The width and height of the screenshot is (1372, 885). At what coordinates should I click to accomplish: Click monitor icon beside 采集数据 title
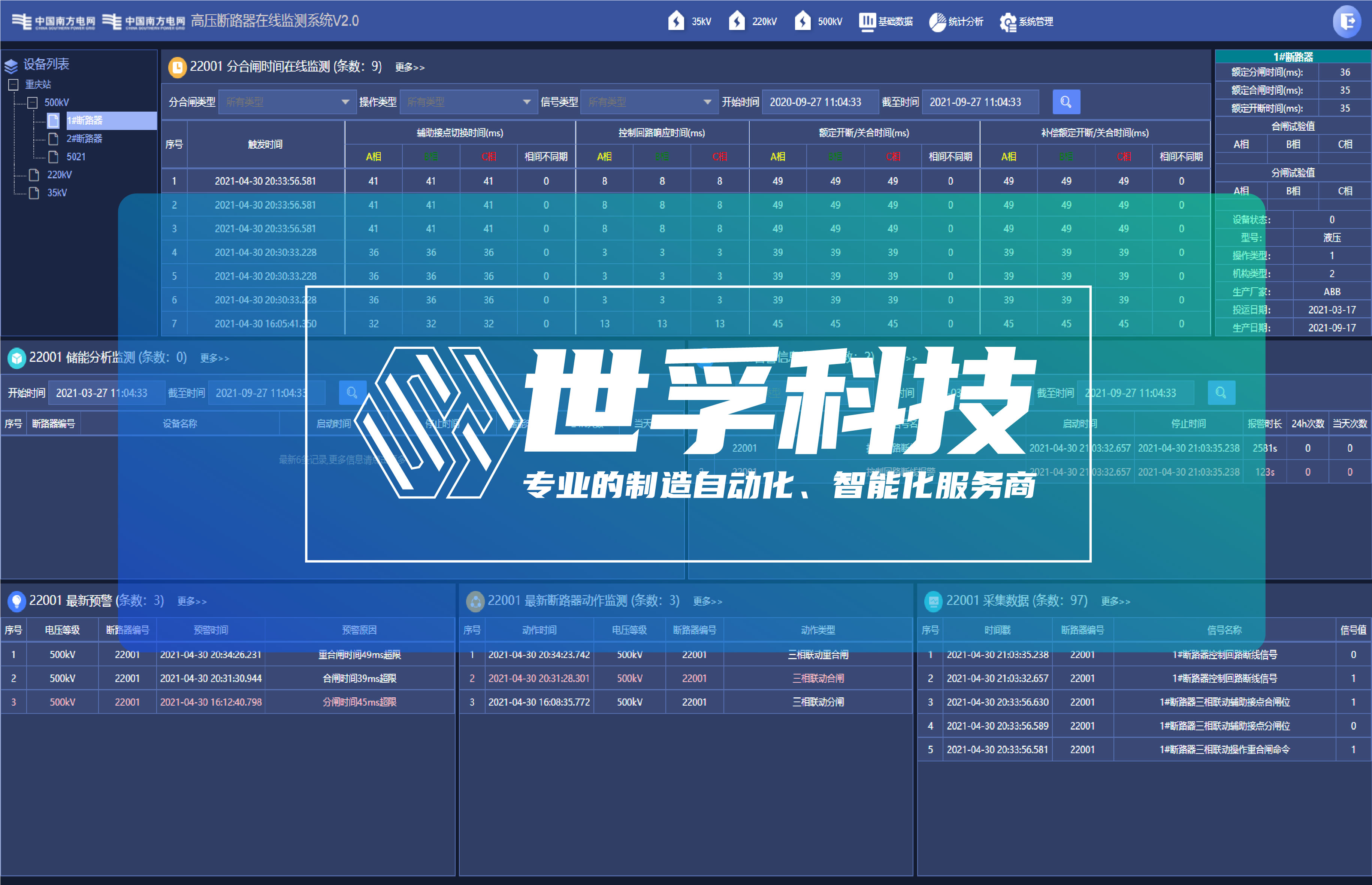(x=933, y=601)
